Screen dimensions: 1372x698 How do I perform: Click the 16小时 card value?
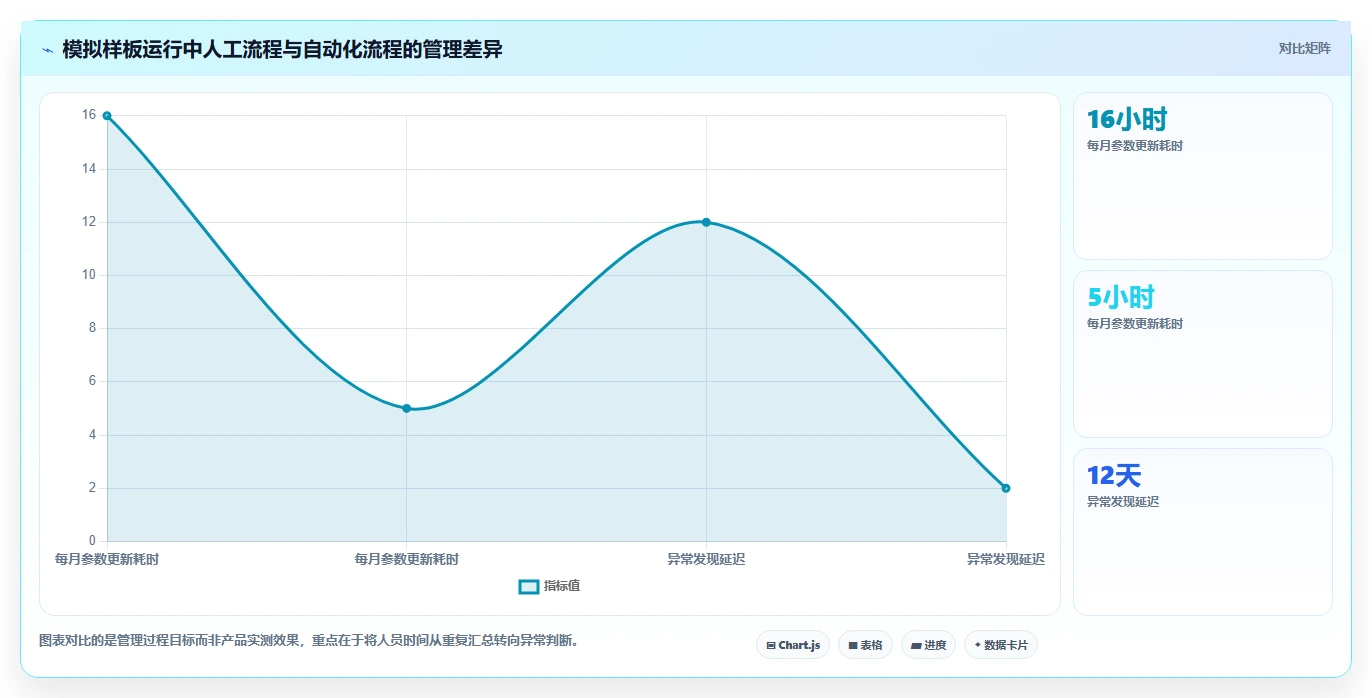[1127, 119]
